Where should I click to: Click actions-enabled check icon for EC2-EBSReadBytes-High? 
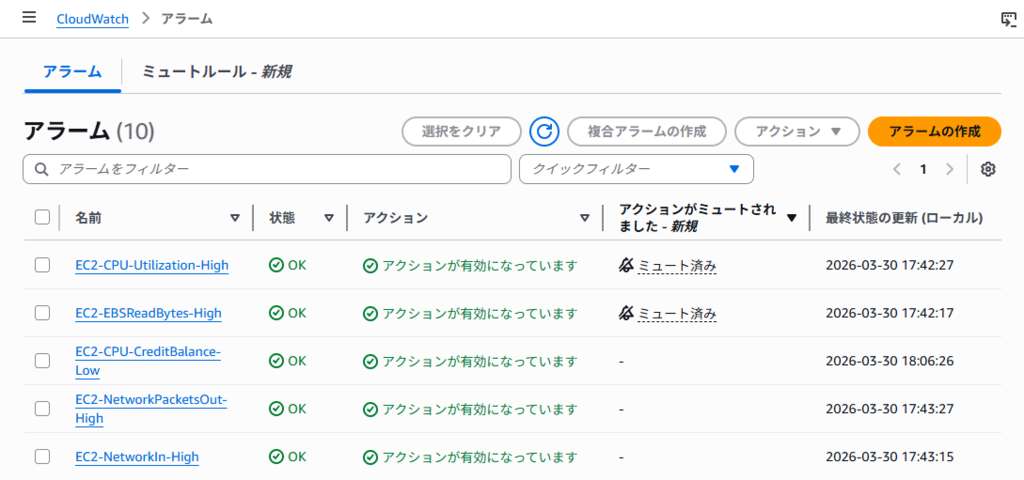coord(370,314)
